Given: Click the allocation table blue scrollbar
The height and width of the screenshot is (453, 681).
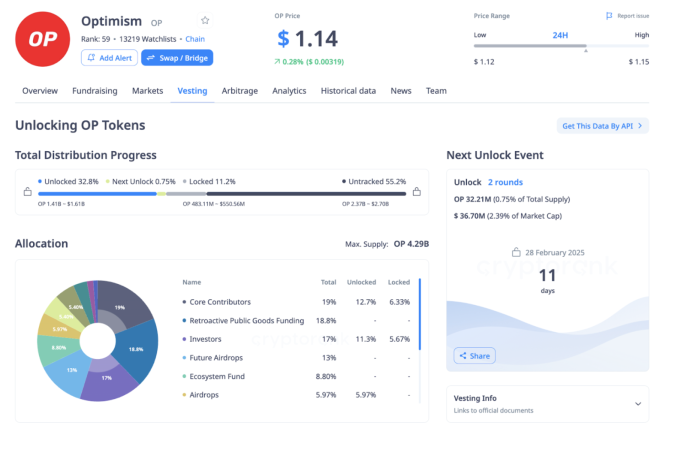Looking at the screenshot, I should 420,314.
